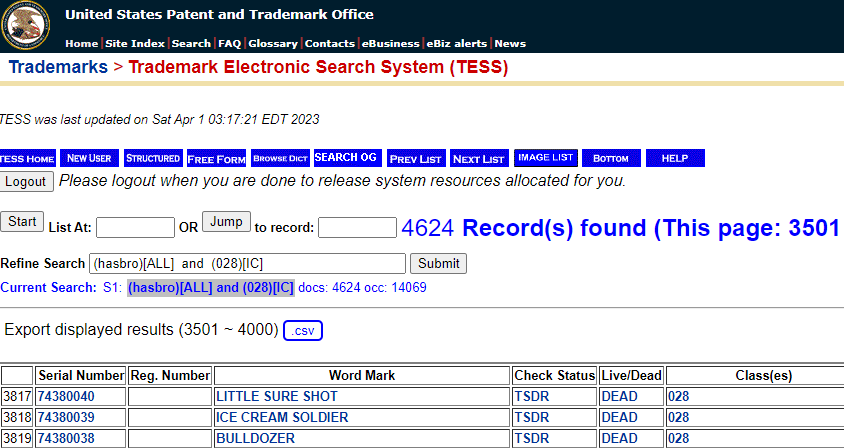Click row number 3819
Screen dimensions: 844x448
pyautogui.click(x=17, y=438)
